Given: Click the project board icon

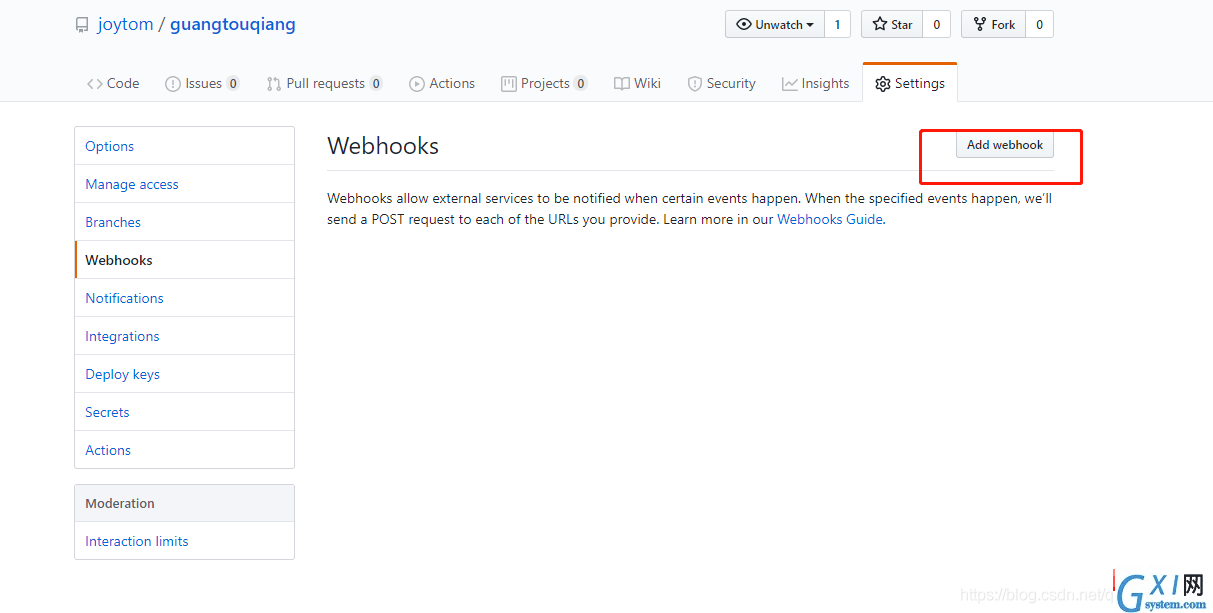Looking at the screenshot, I should (x=509, y=84).
